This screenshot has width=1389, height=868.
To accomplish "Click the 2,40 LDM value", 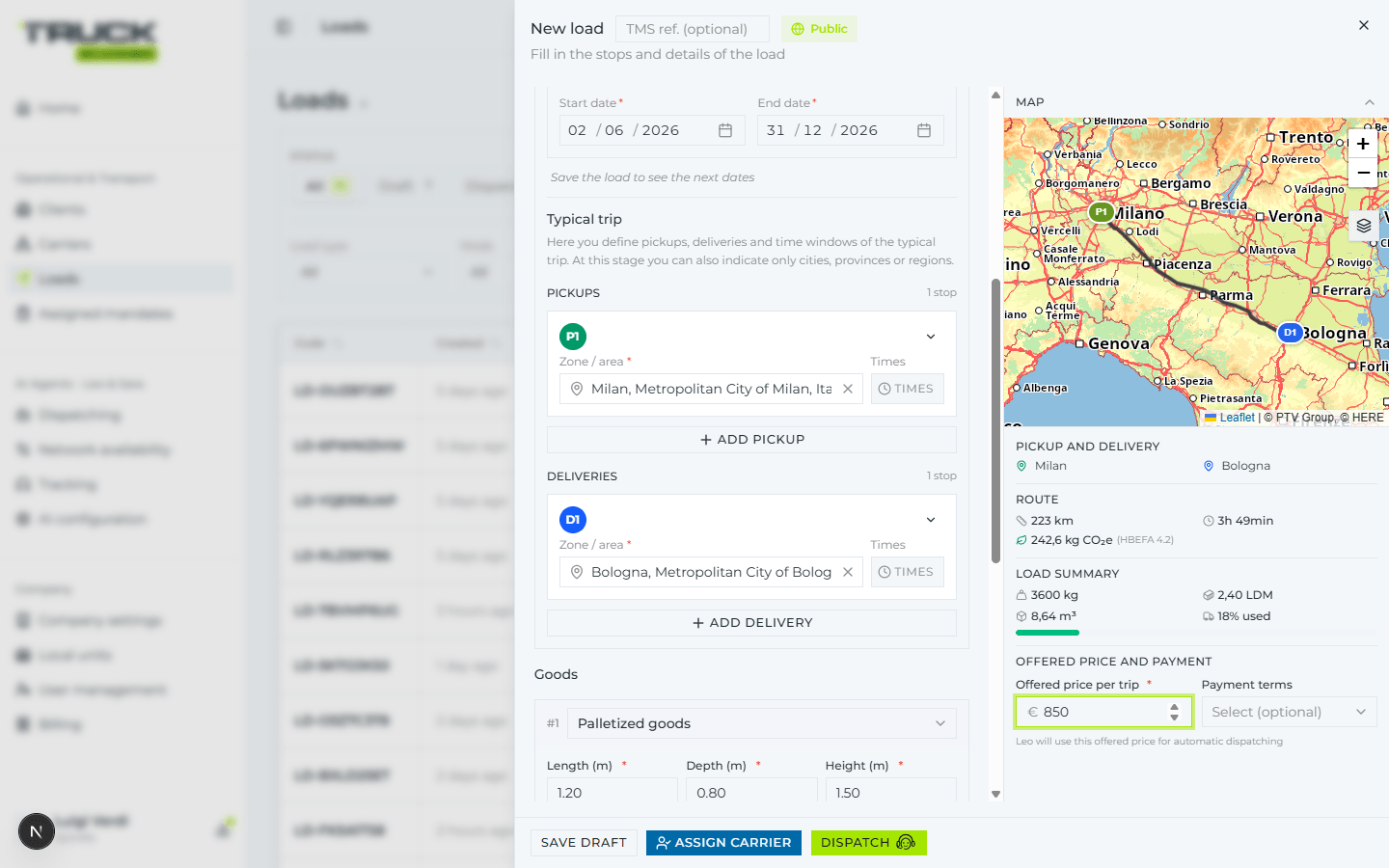I will (x=1245, y=595).
